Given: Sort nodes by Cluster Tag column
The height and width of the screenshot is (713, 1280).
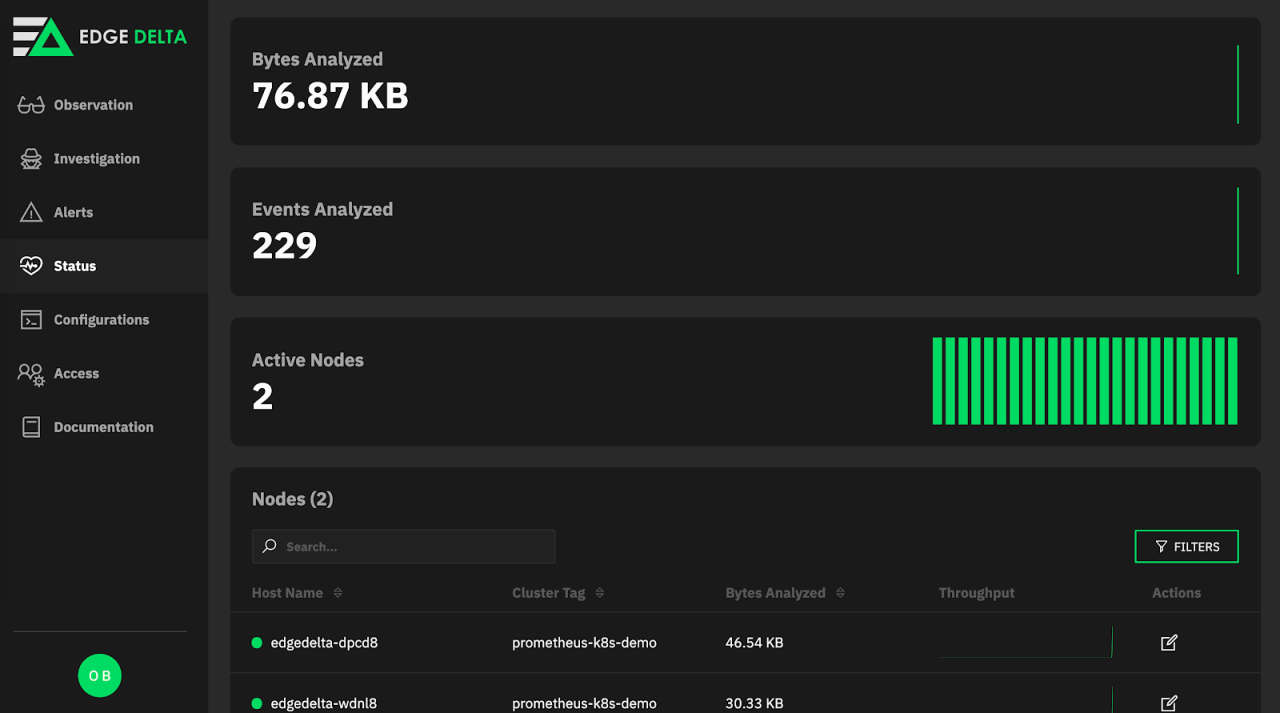Looking at the screenshot, I should tap(599, 593).
